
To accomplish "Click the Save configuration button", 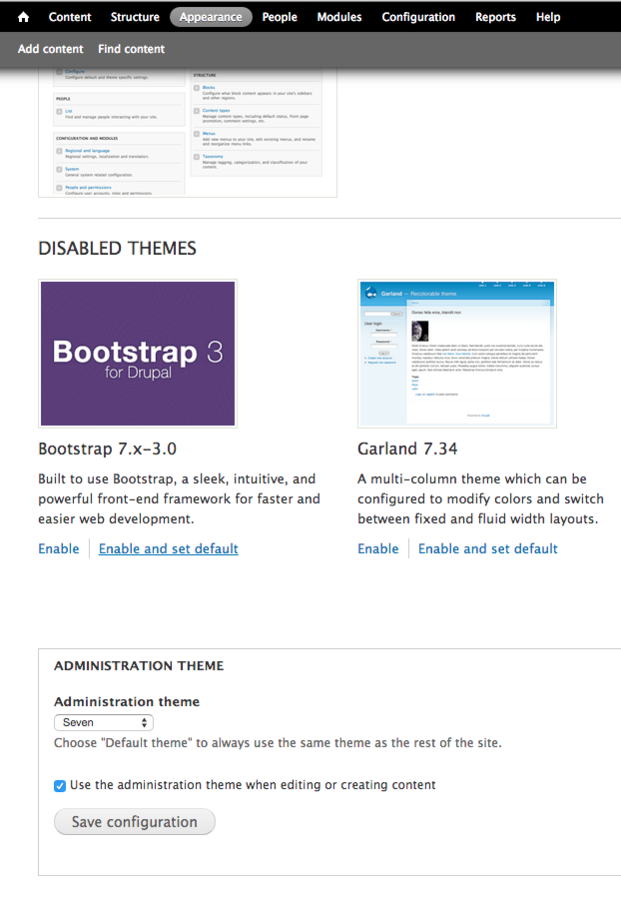I will tap(135, 822).
